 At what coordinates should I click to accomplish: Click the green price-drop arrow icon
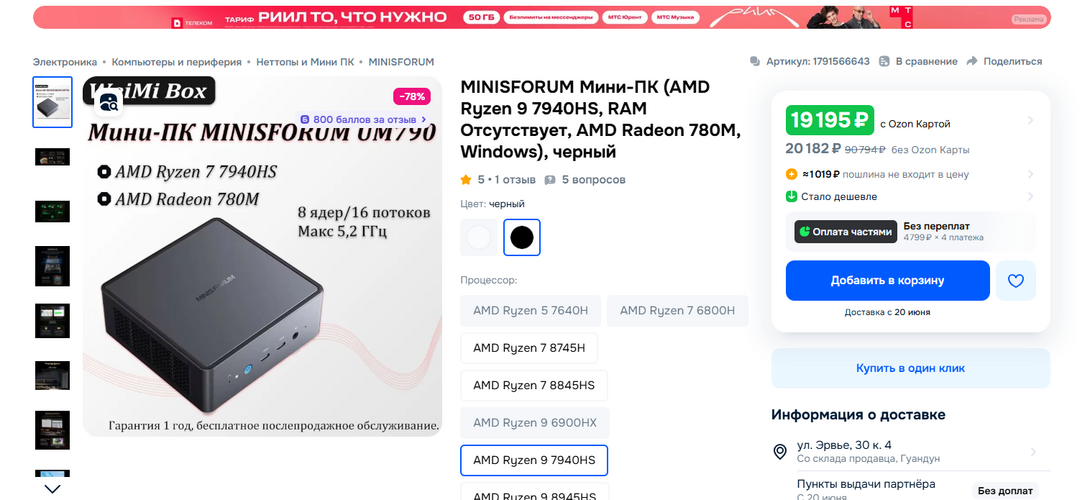[792, 197]
